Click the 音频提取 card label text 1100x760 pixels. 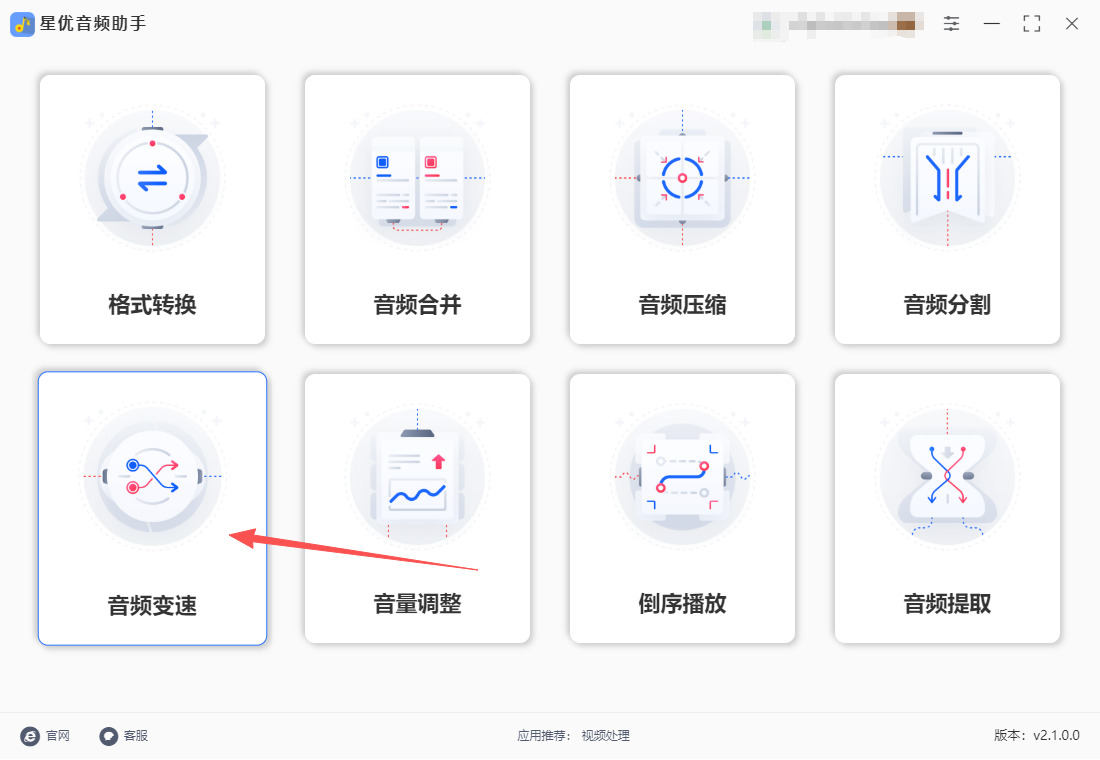point(947,604)
